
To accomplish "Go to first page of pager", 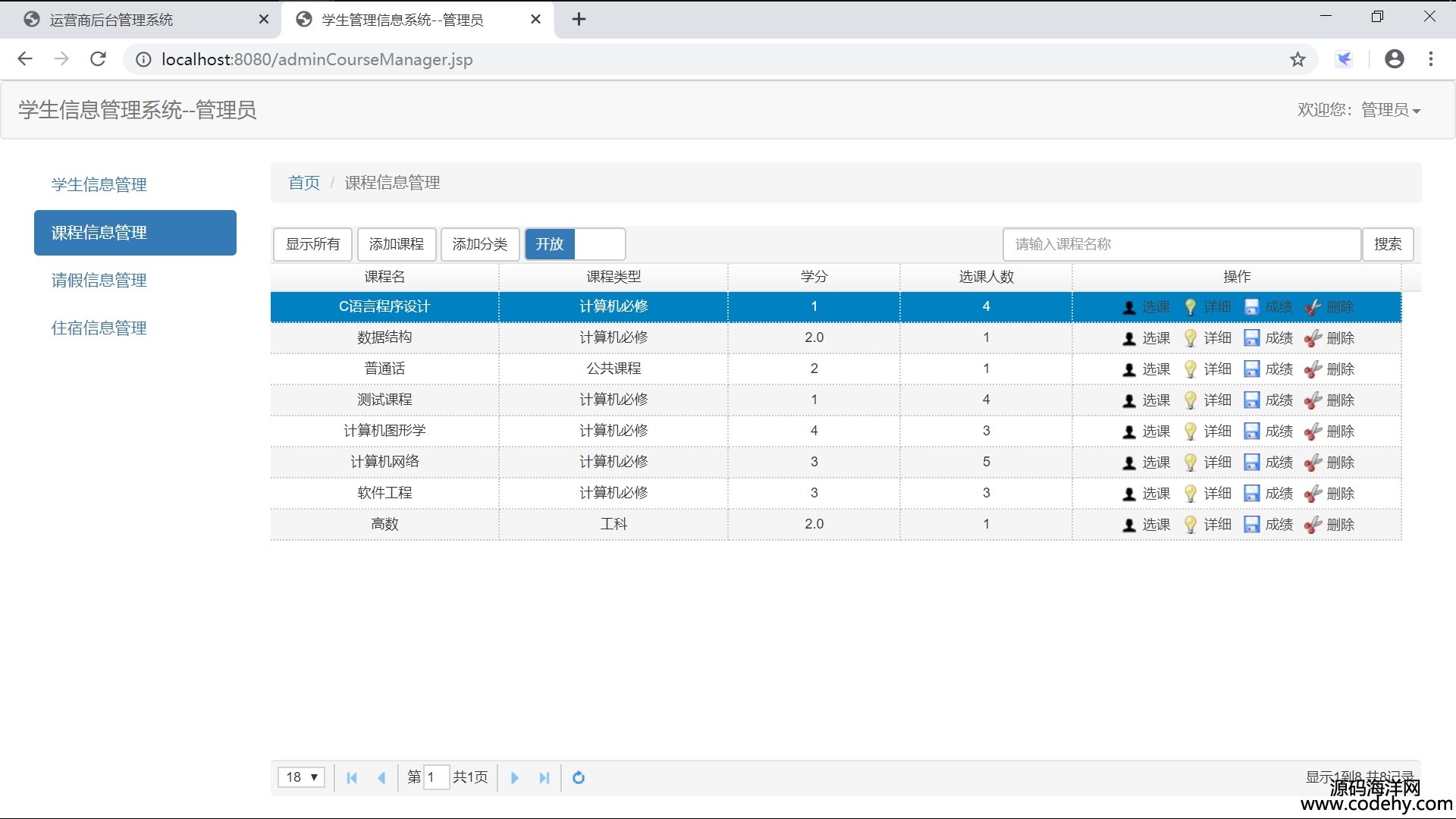I will point(352,778).
